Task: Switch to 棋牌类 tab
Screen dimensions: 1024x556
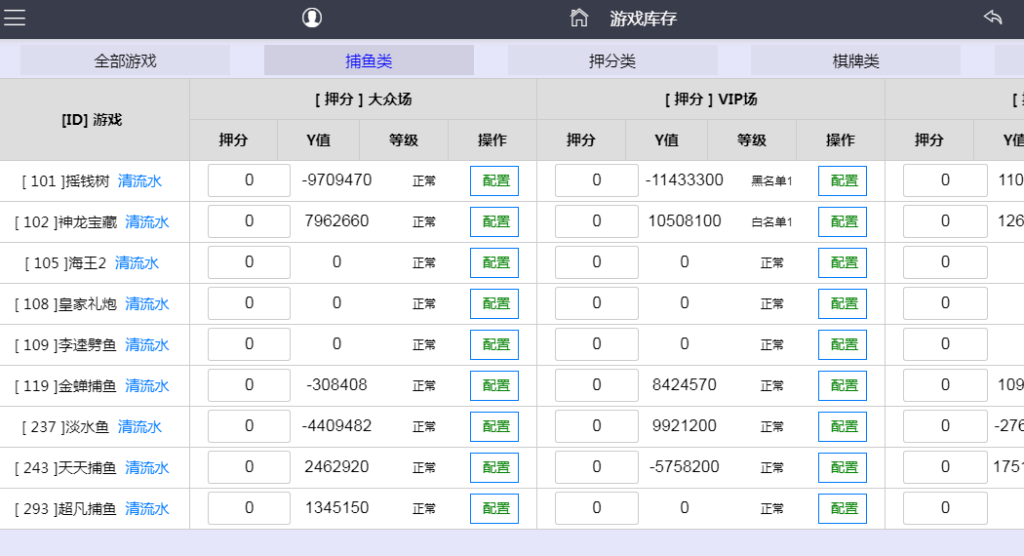Action: point(855,61)
